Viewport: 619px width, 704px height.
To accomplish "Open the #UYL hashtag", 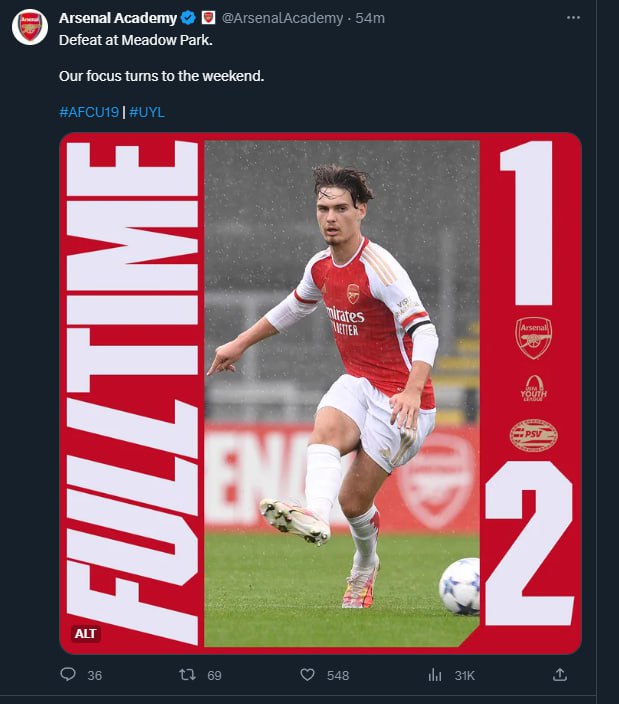I will pyautogui.click(x=147, y=112).
